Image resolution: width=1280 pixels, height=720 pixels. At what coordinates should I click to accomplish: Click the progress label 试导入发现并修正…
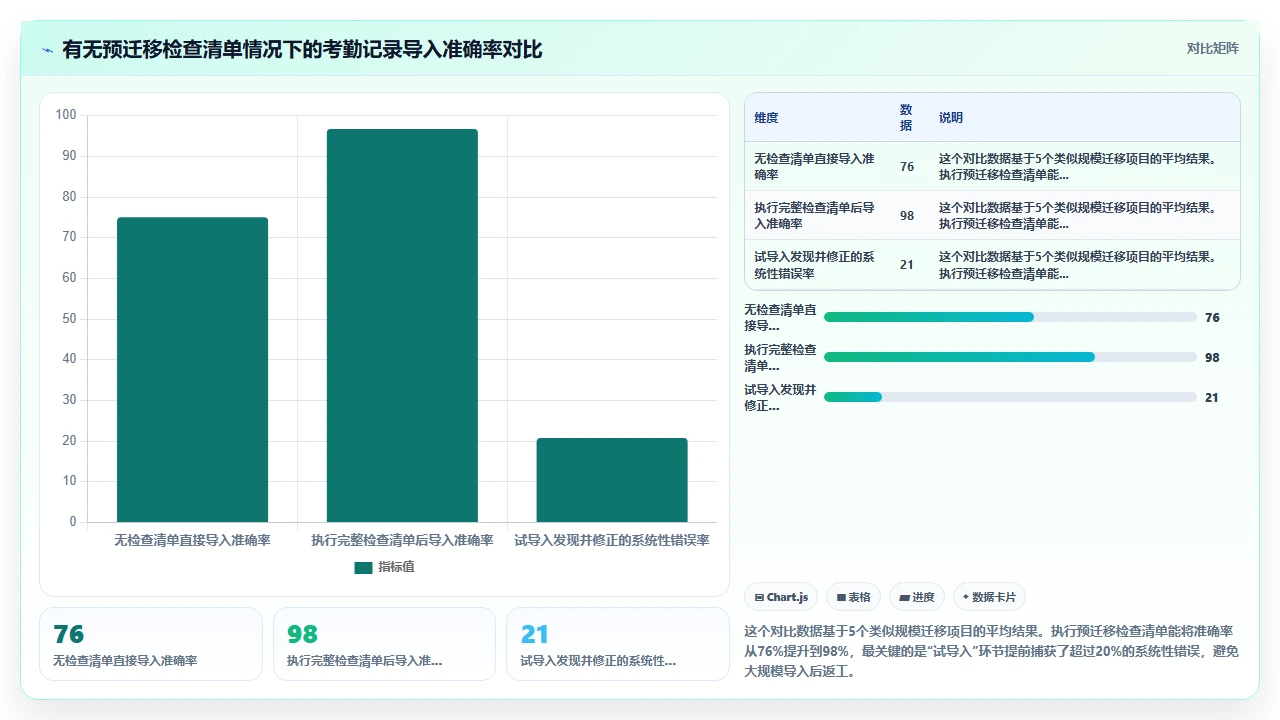pos(781,397)
